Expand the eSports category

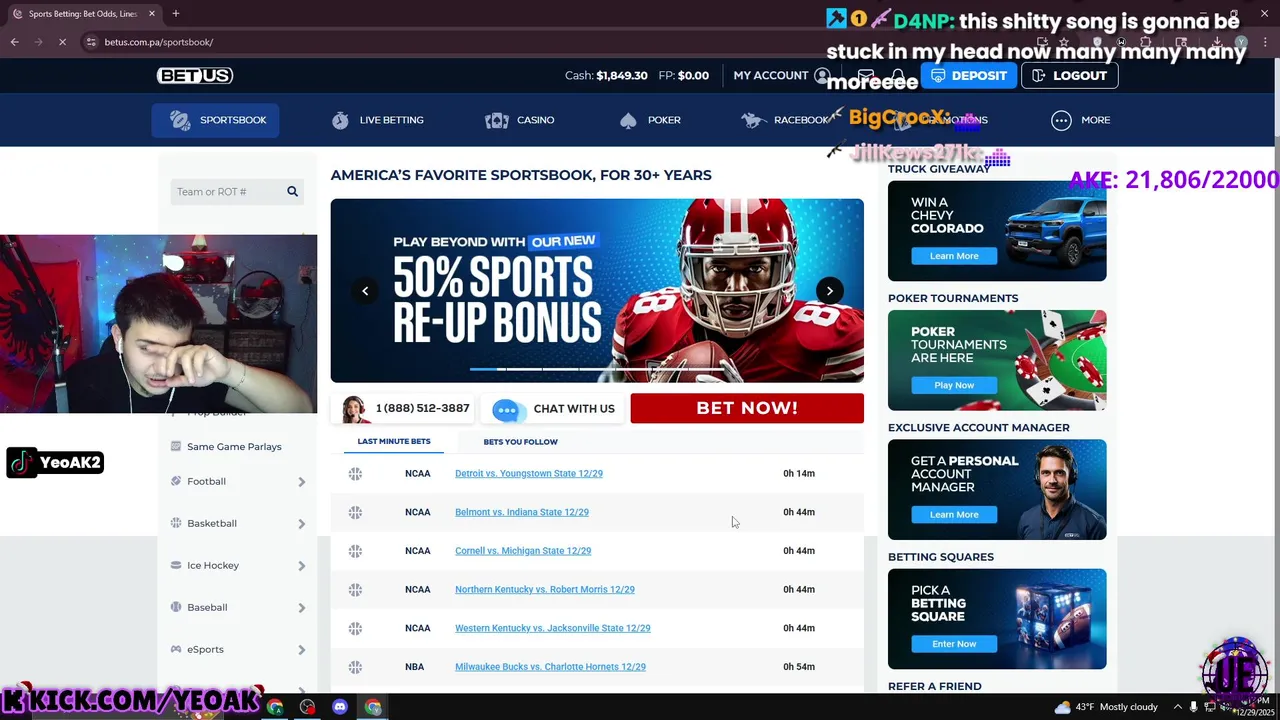click(x=301, y=650)
